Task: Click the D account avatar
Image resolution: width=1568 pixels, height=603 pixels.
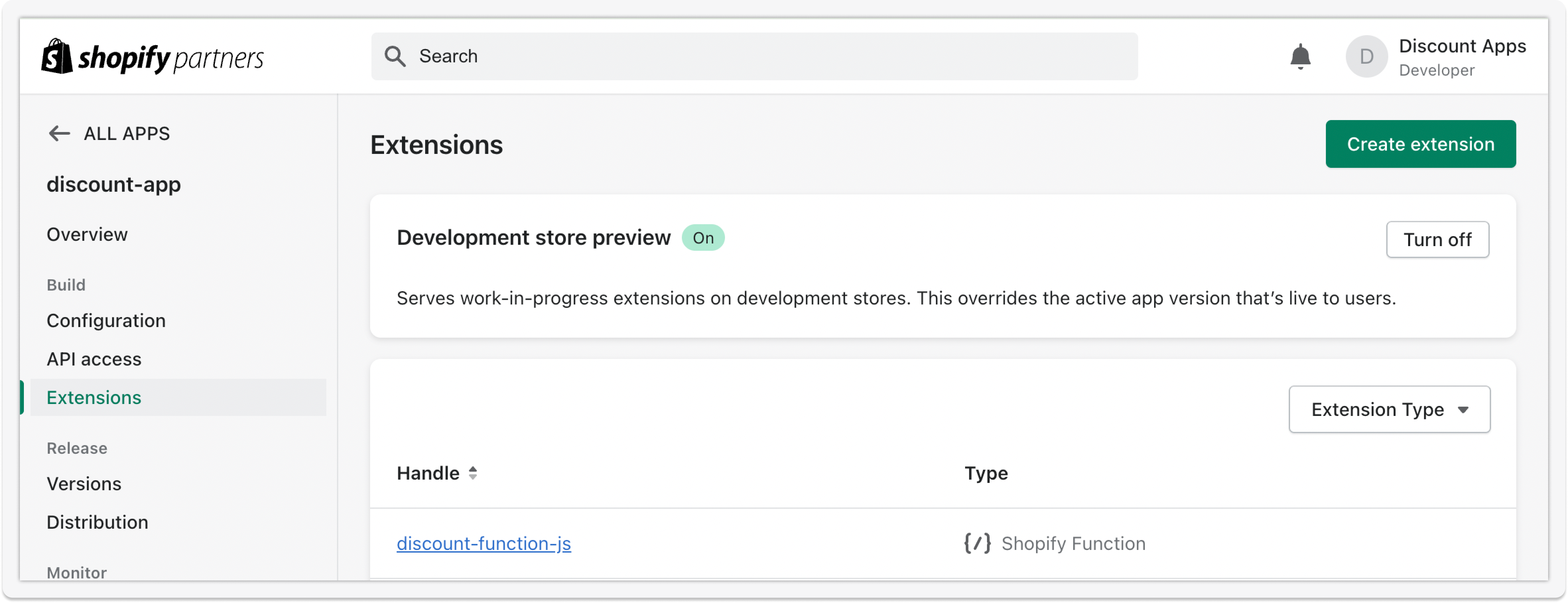Action: (1366, 57)
